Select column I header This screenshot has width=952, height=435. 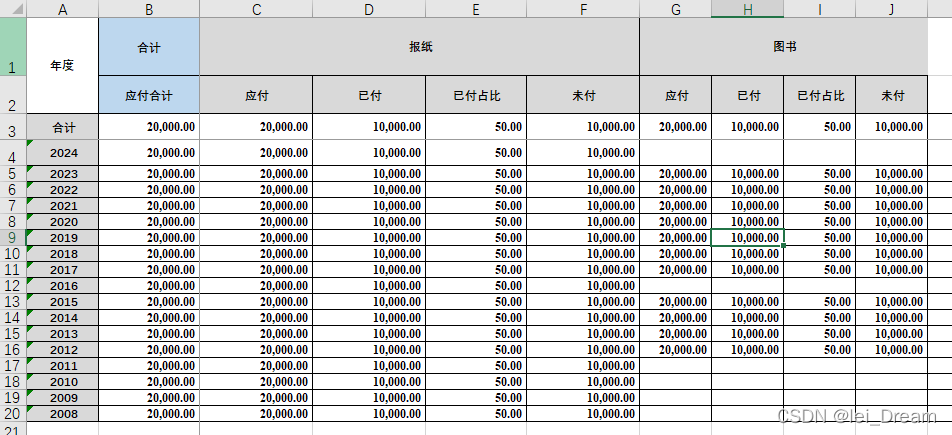820,9
